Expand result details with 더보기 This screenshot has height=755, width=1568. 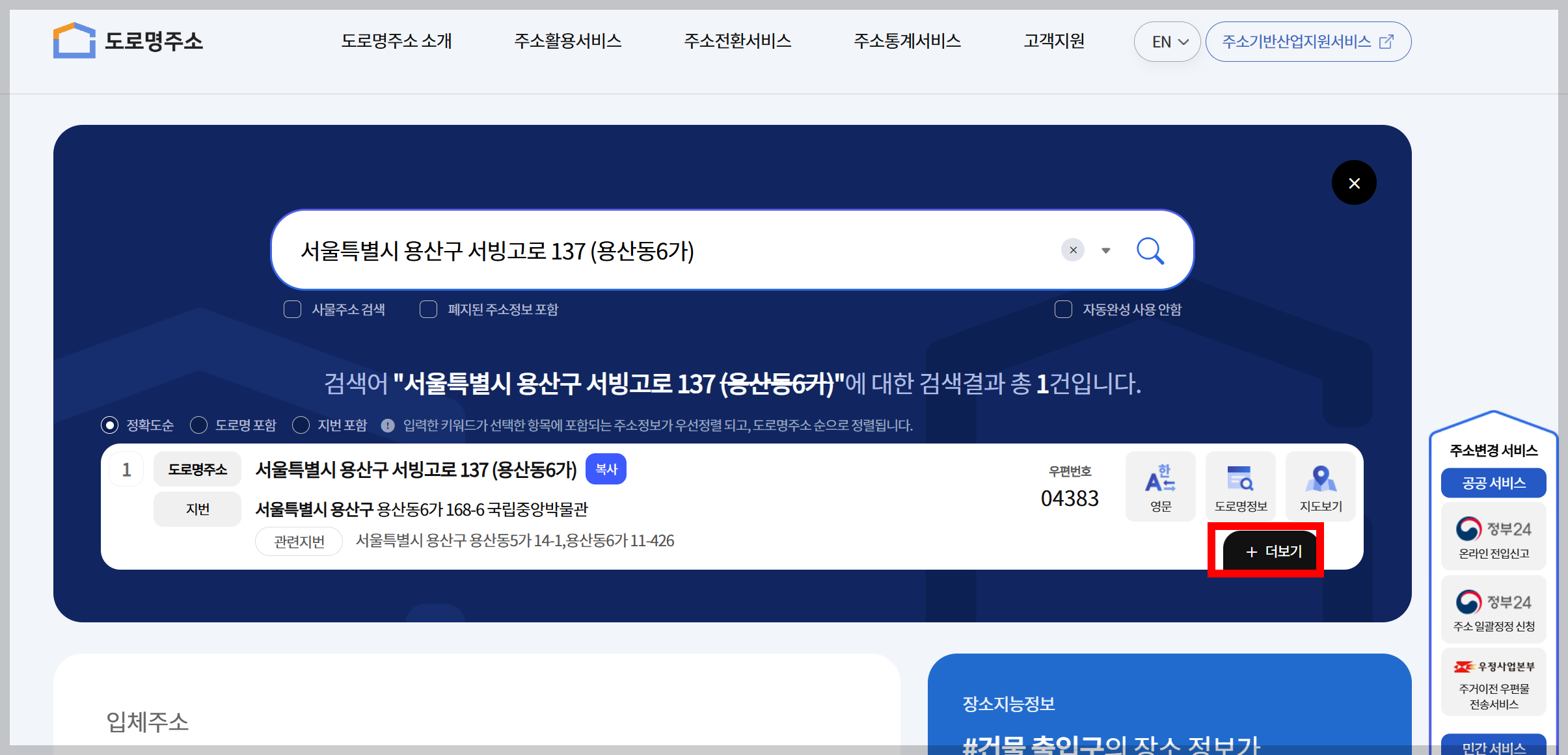1271,551
